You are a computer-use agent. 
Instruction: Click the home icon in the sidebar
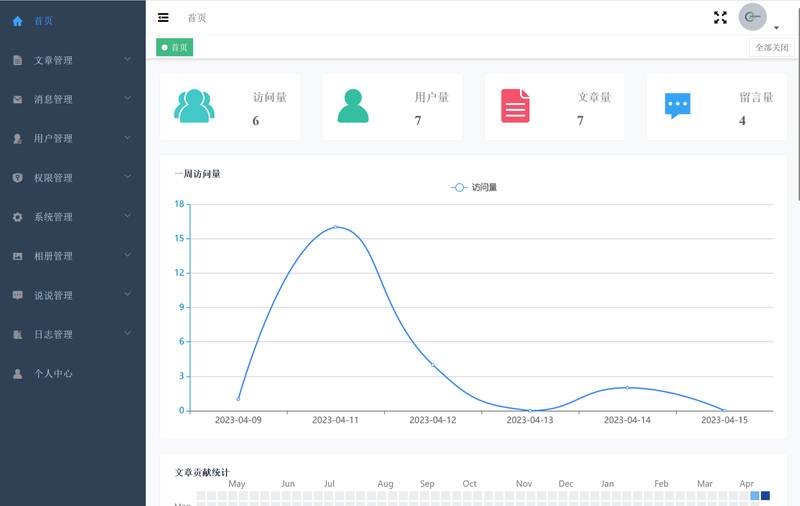[x=17, y=21]
